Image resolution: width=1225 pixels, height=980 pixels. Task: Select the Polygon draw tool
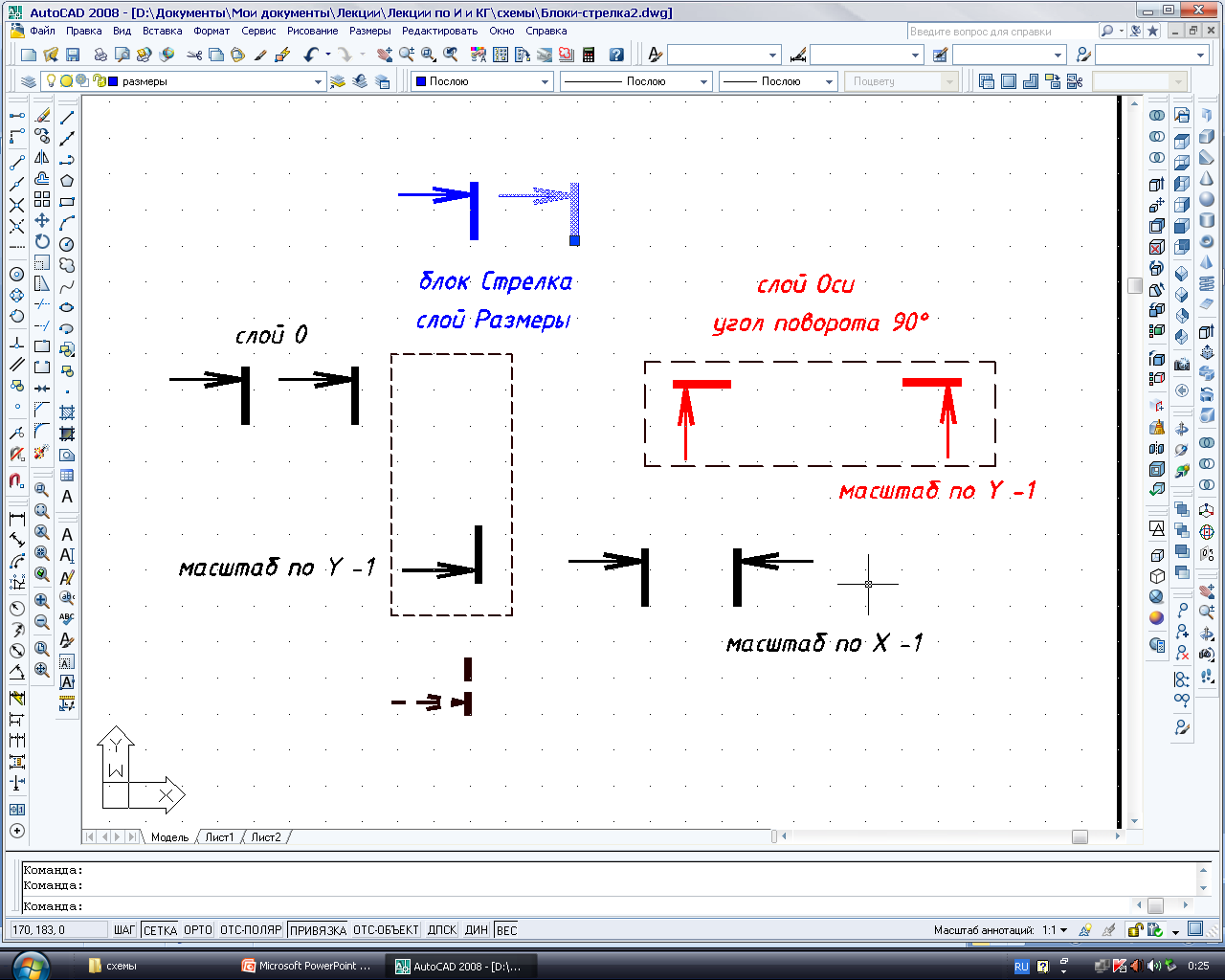click(67, 181)
